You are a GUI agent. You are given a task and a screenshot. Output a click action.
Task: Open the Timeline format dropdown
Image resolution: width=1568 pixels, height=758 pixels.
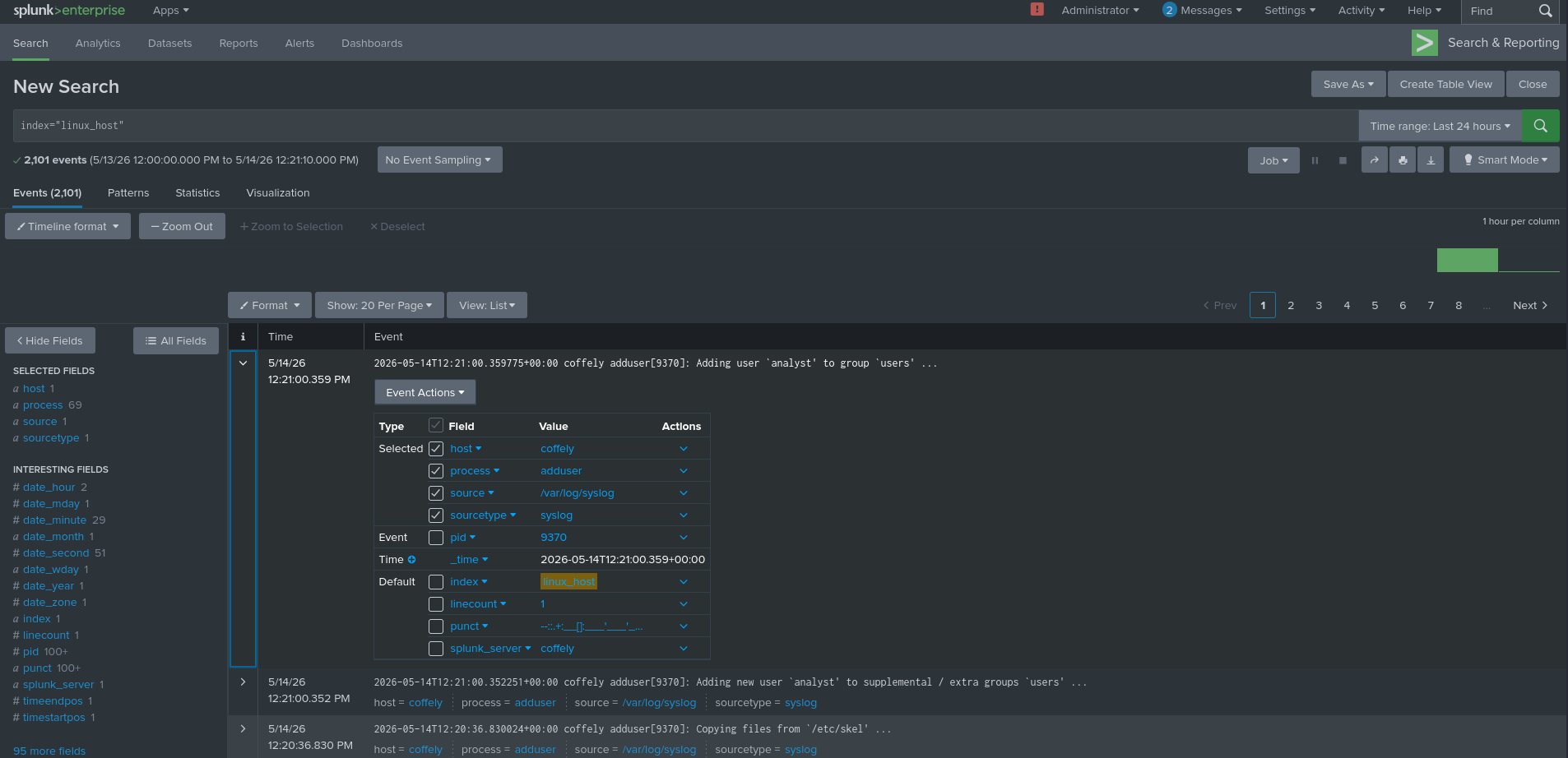[67, 226]
